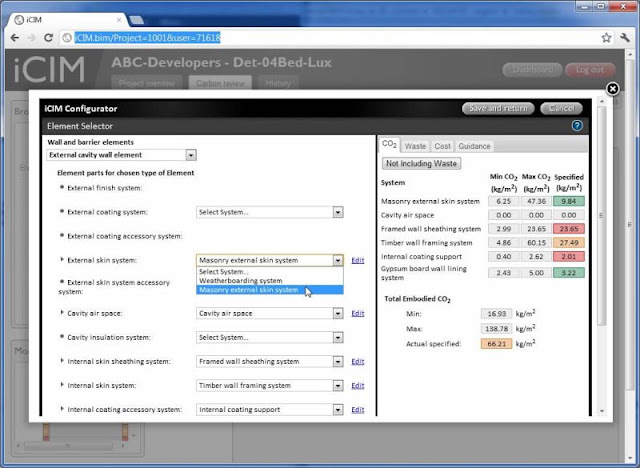640x468 pixels.
Task: Switch to the Waste tab
Action: (416, 146)
